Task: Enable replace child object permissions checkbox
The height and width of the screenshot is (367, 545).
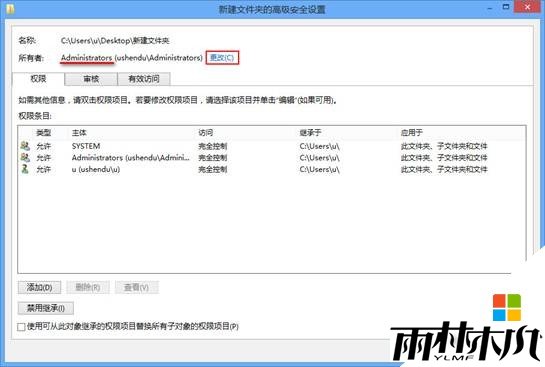Action: tap(21, 327)
